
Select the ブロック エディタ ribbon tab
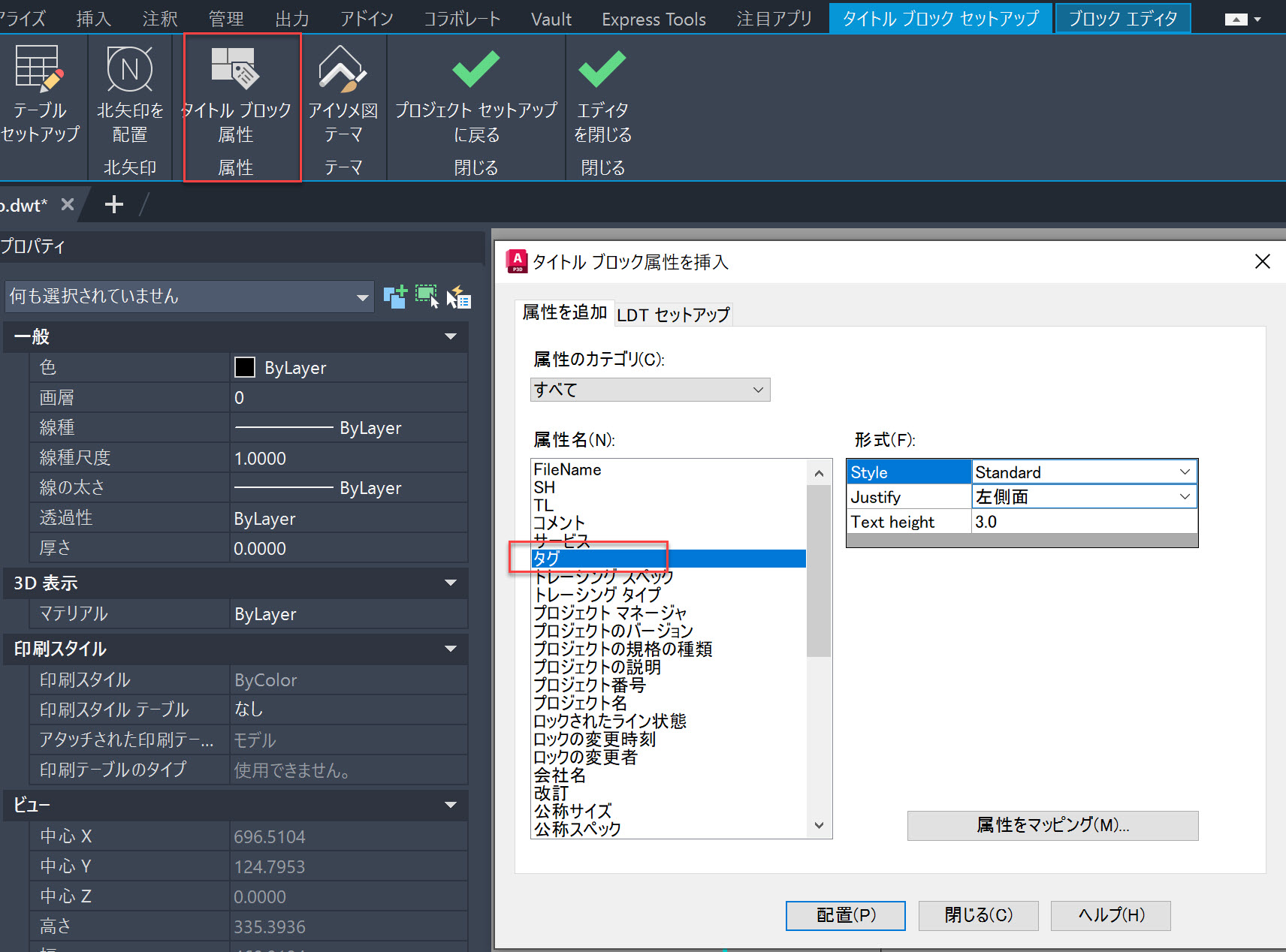[1123, 18]
